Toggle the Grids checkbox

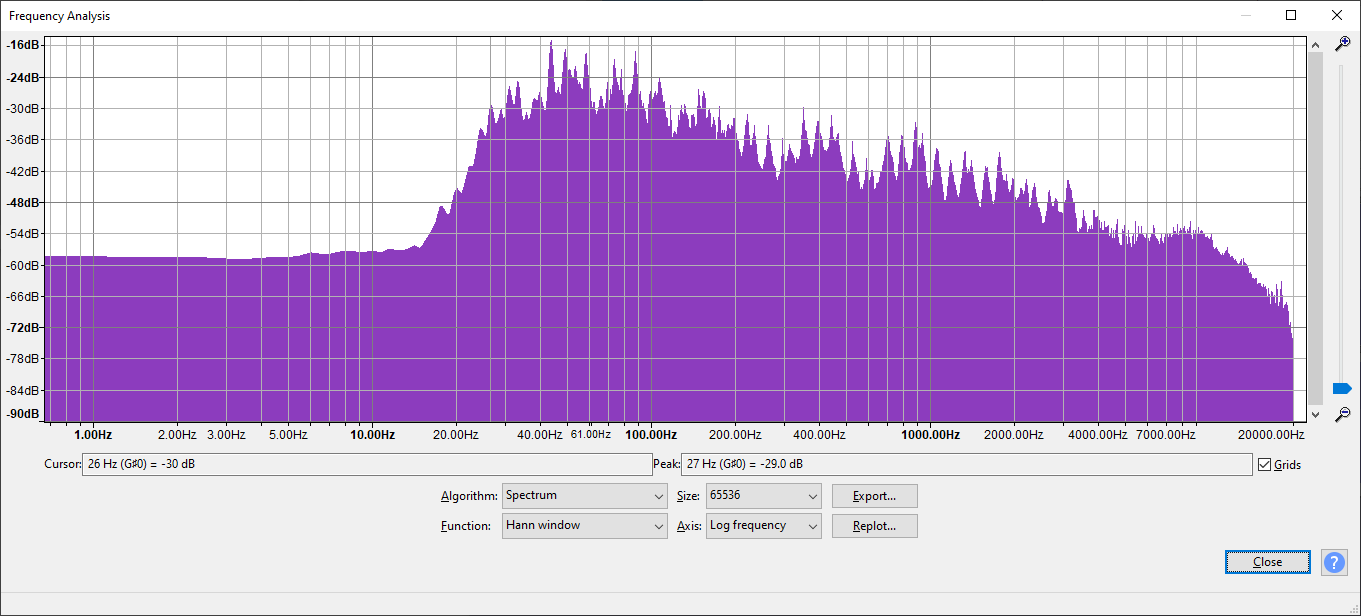tap(1265, 465)
